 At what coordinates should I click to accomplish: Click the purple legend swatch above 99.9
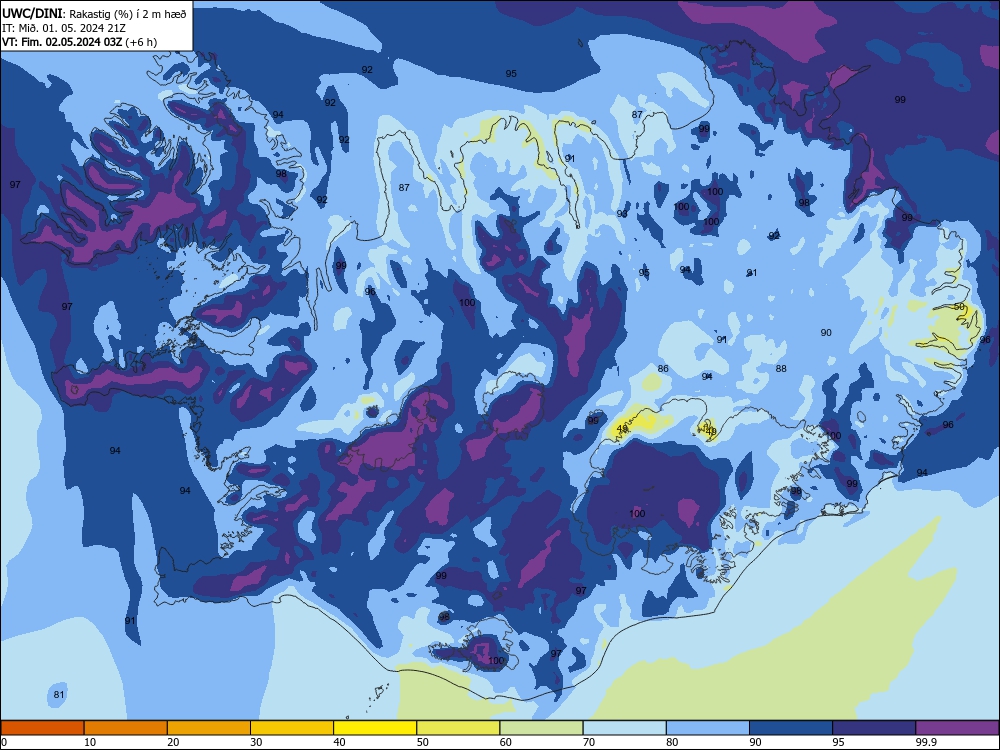(957, 728)
